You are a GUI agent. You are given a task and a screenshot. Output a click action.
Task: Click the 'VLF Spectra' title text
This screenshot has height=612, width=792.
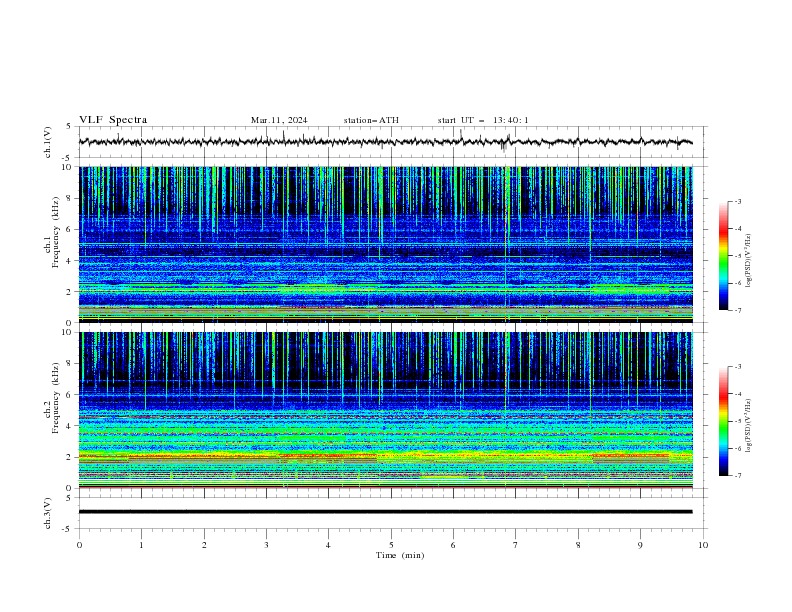(113, 120)
